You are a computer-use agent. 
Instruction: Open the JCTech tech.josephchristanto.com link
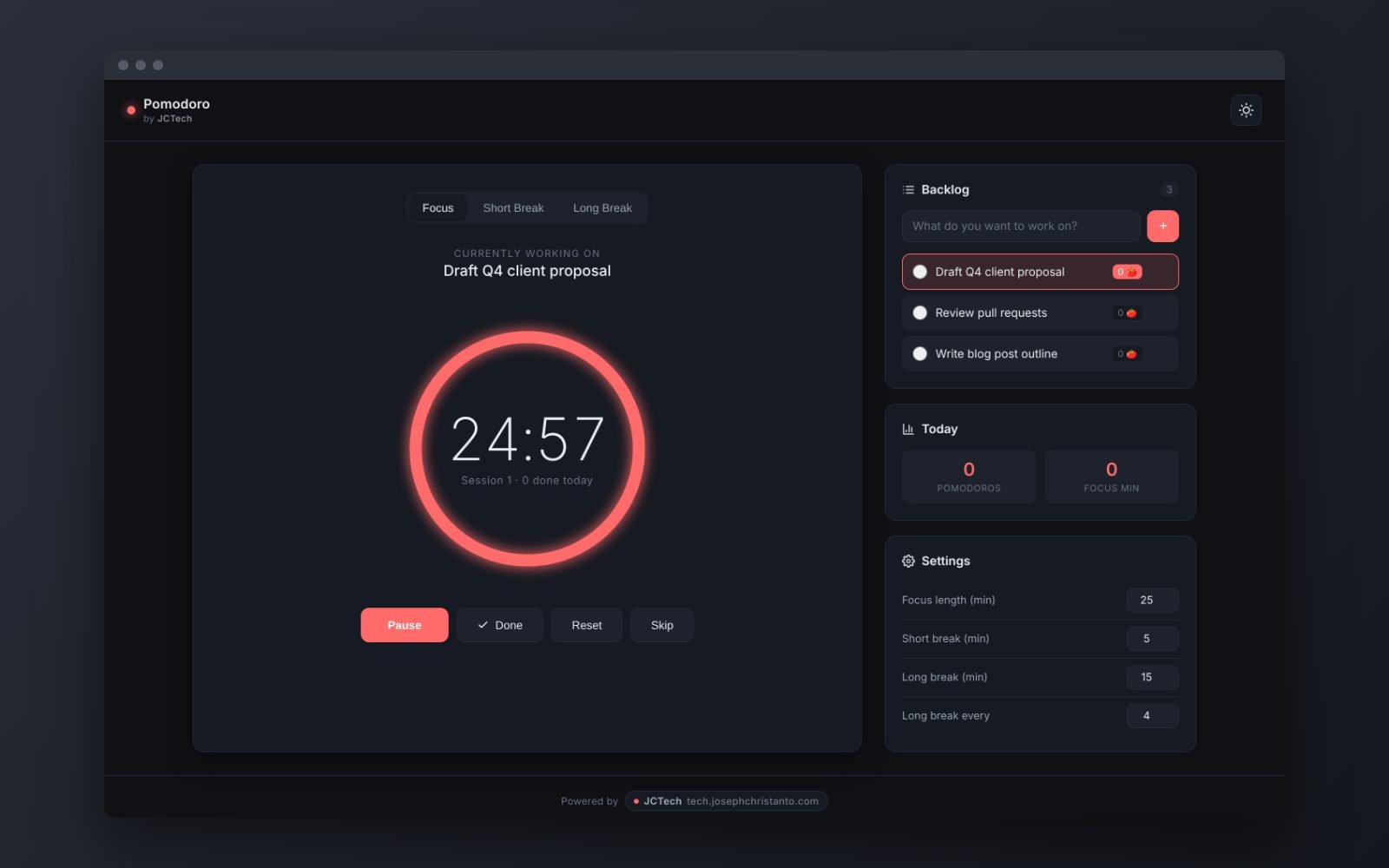click(726, 801)
